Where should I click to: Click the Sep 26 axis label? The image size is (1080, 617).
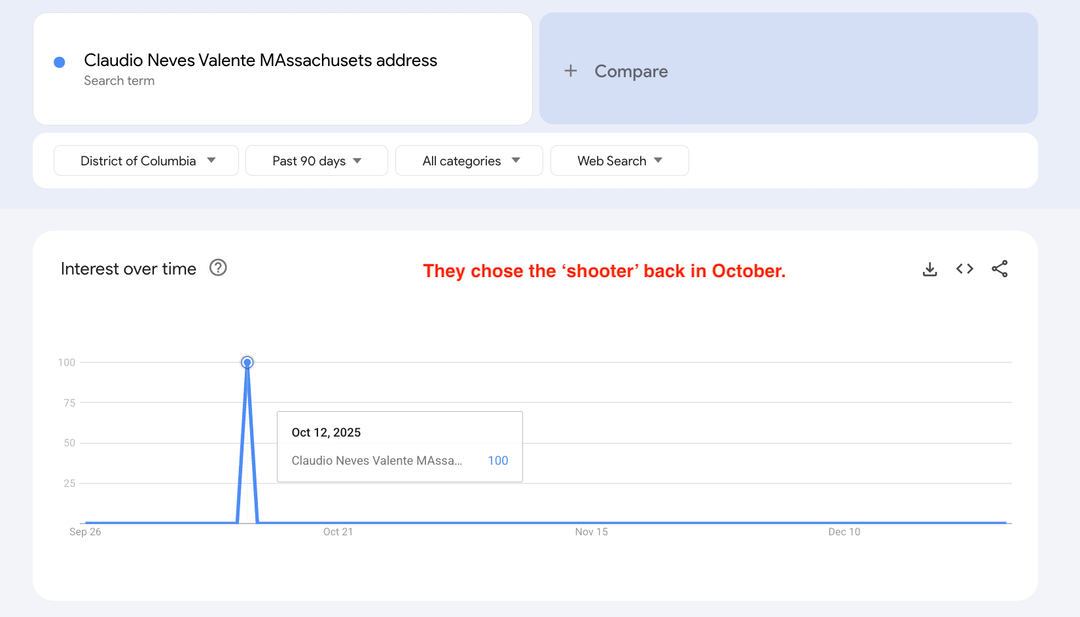click(85, 532)
